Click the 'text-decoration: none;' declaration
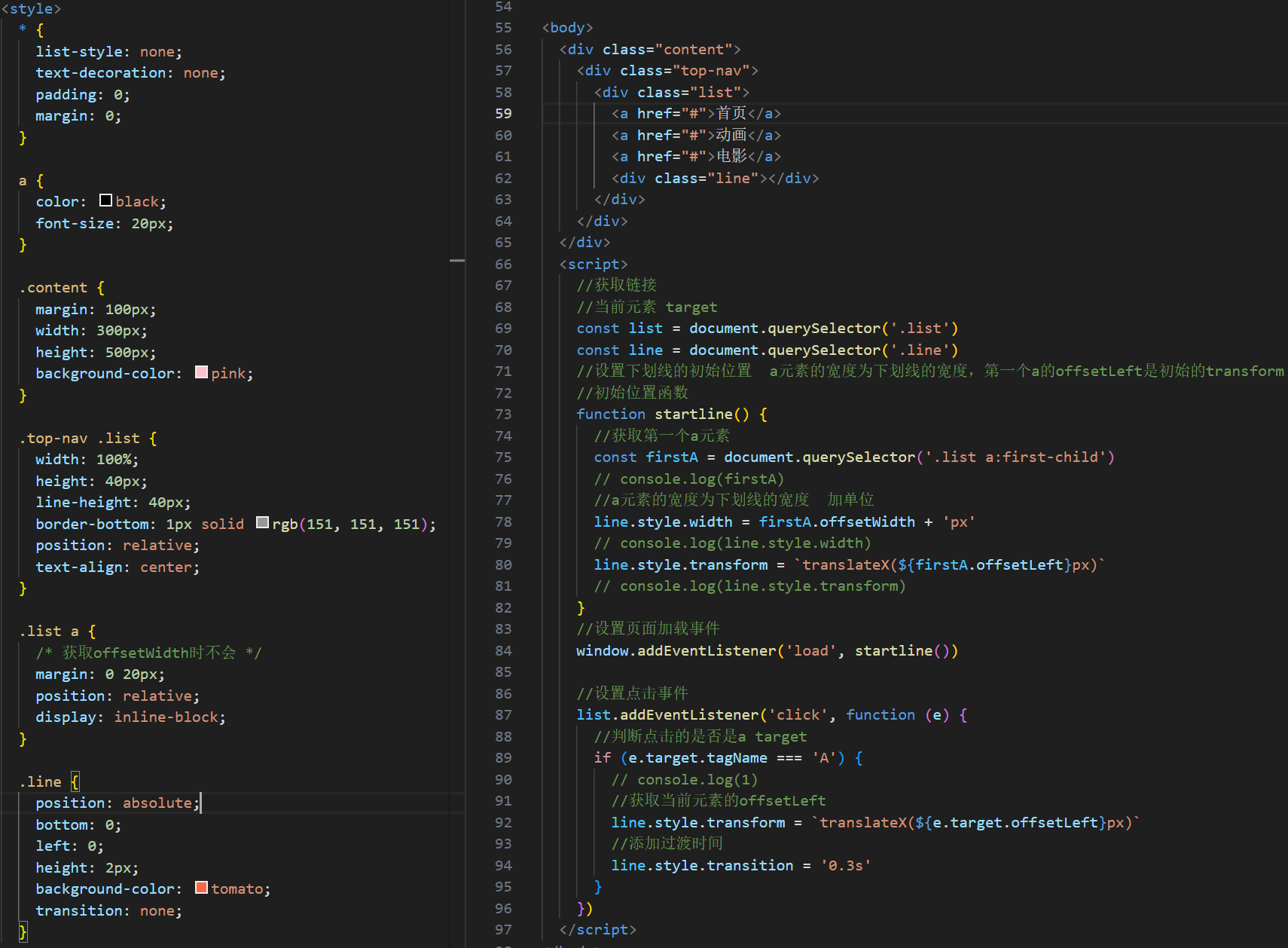Viewport: 1288px width, 948px height. 130,73
